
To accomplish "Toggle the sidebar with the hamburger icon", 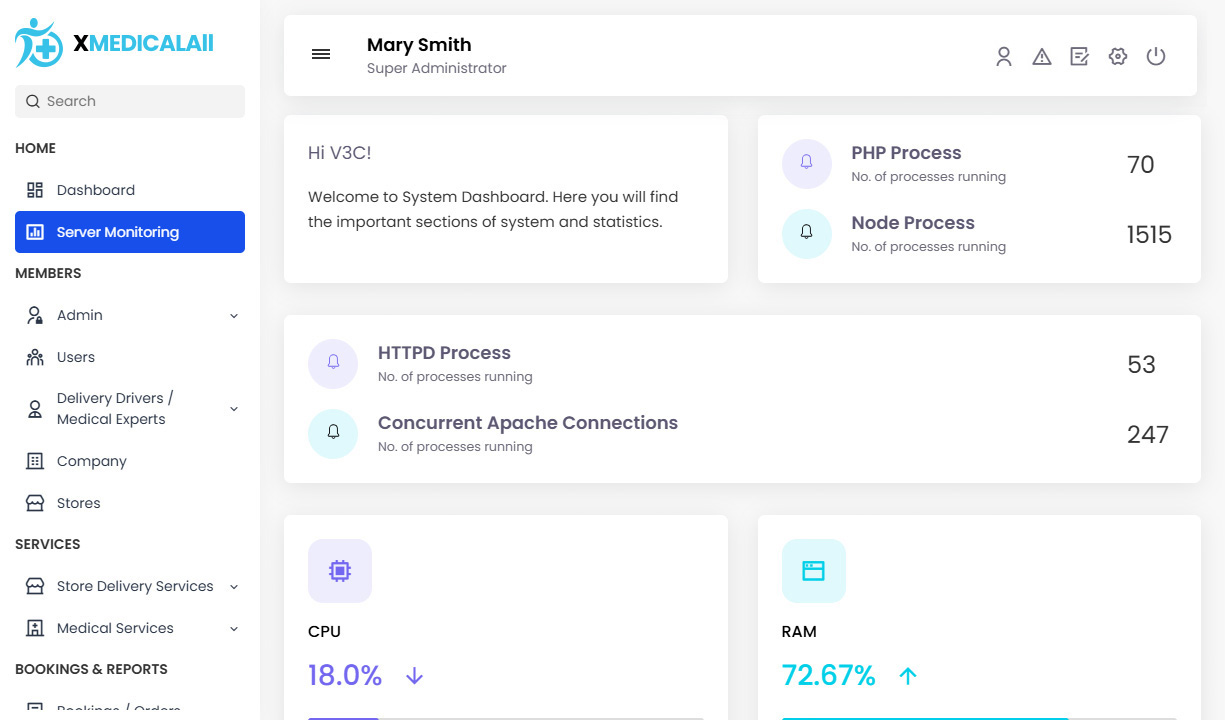I will 321,54.
